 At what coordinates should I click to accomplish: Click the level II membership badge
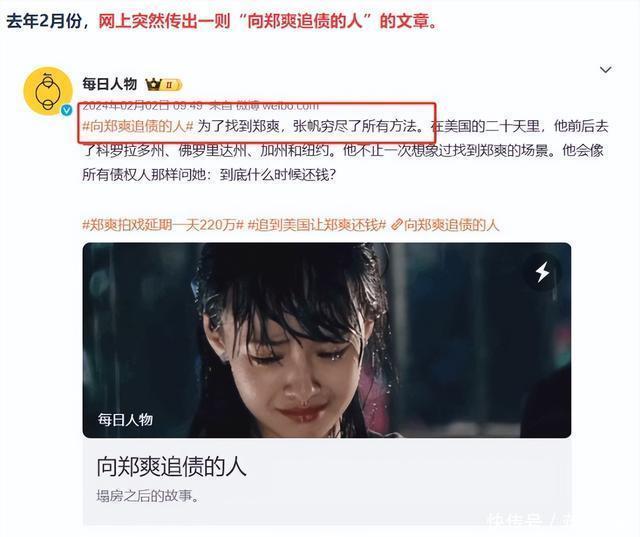[171, 85]
